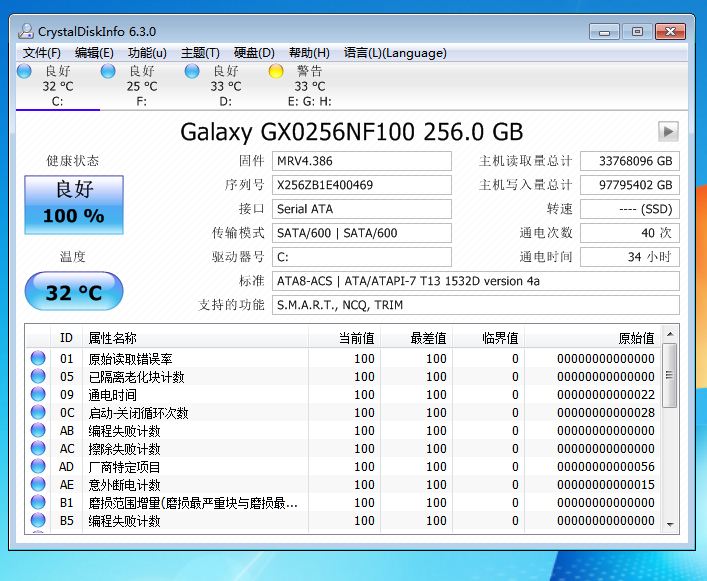Click status orb of attribute AE row

[38, 485]
